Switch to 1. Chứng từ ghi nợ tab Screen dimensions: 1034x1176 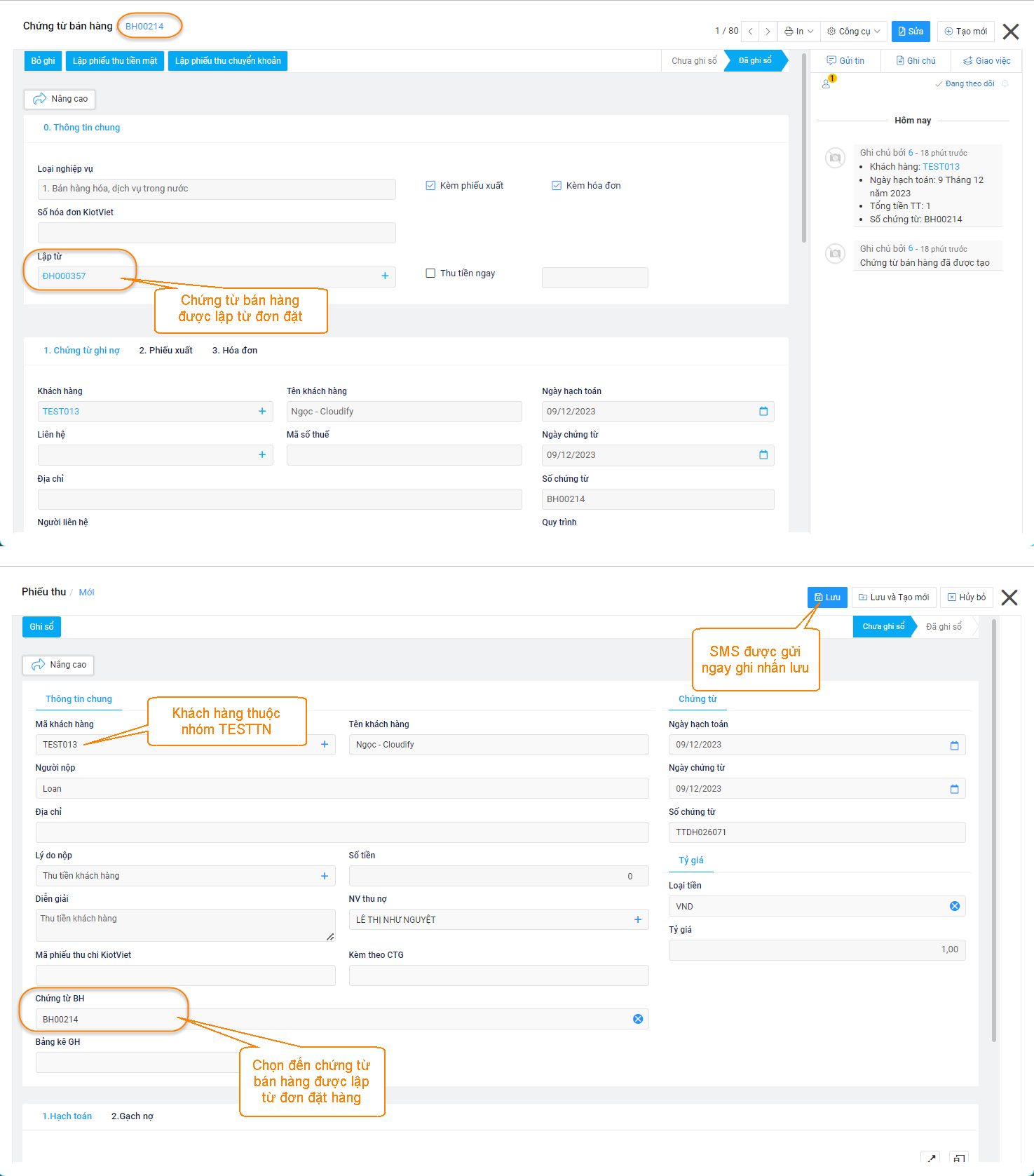(x=81, y=351)
